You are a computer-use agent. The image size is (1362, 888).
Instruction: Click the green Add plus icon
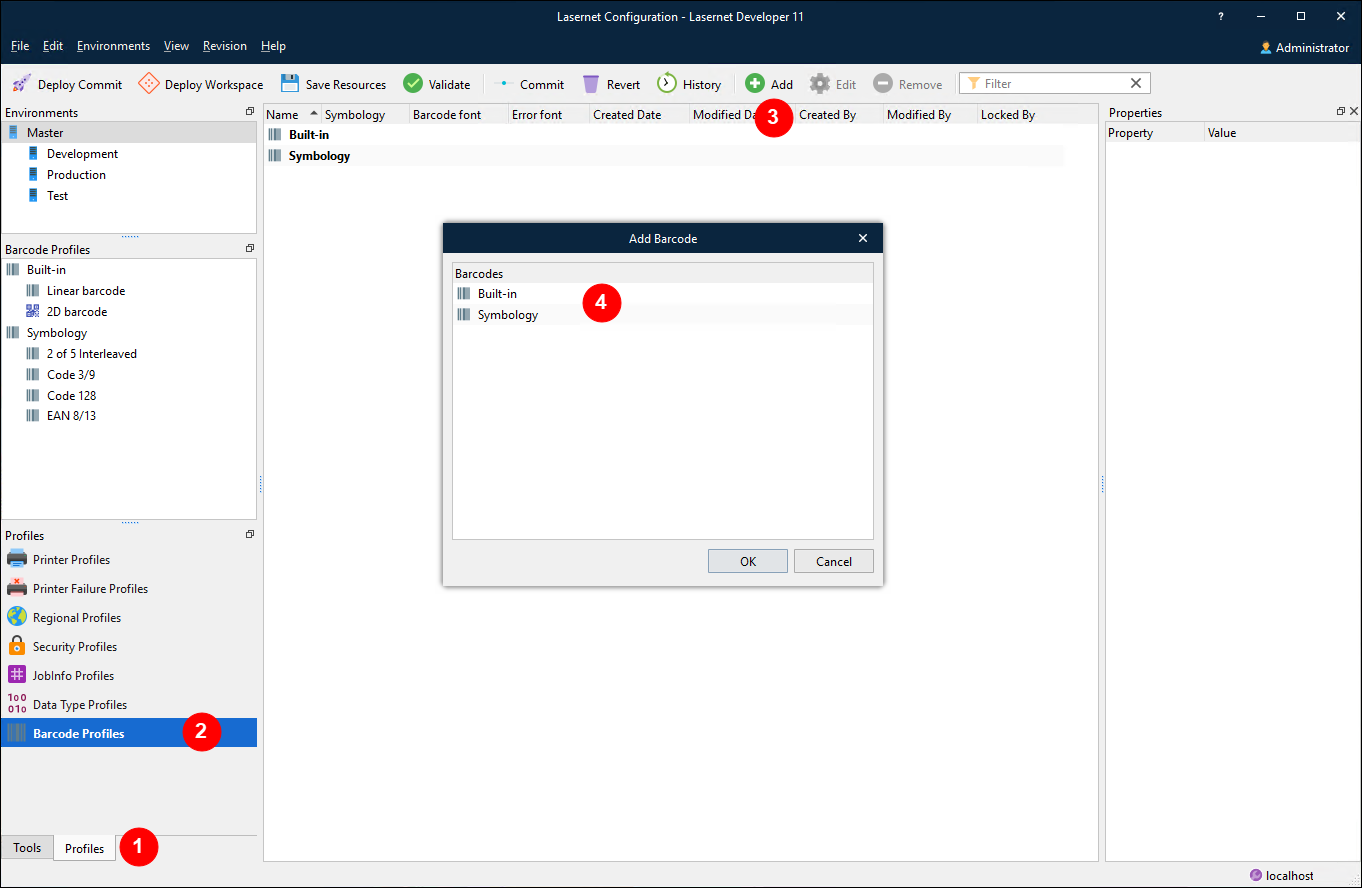tap(755, 84)
